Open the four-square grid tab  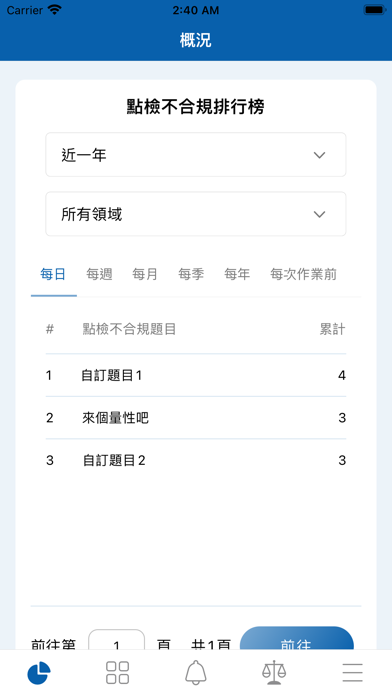pyautogui.click(x=118, y=672)
